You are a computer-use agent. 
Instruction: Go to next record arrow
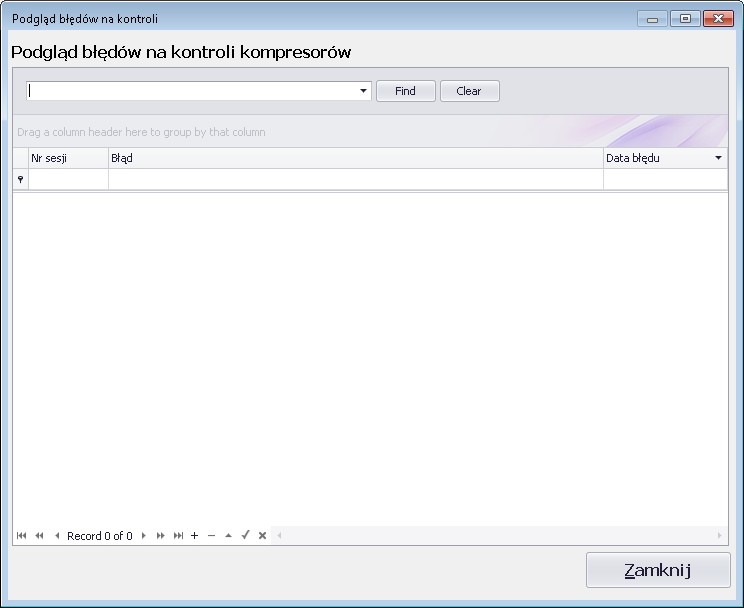click(x=143, y=536)
